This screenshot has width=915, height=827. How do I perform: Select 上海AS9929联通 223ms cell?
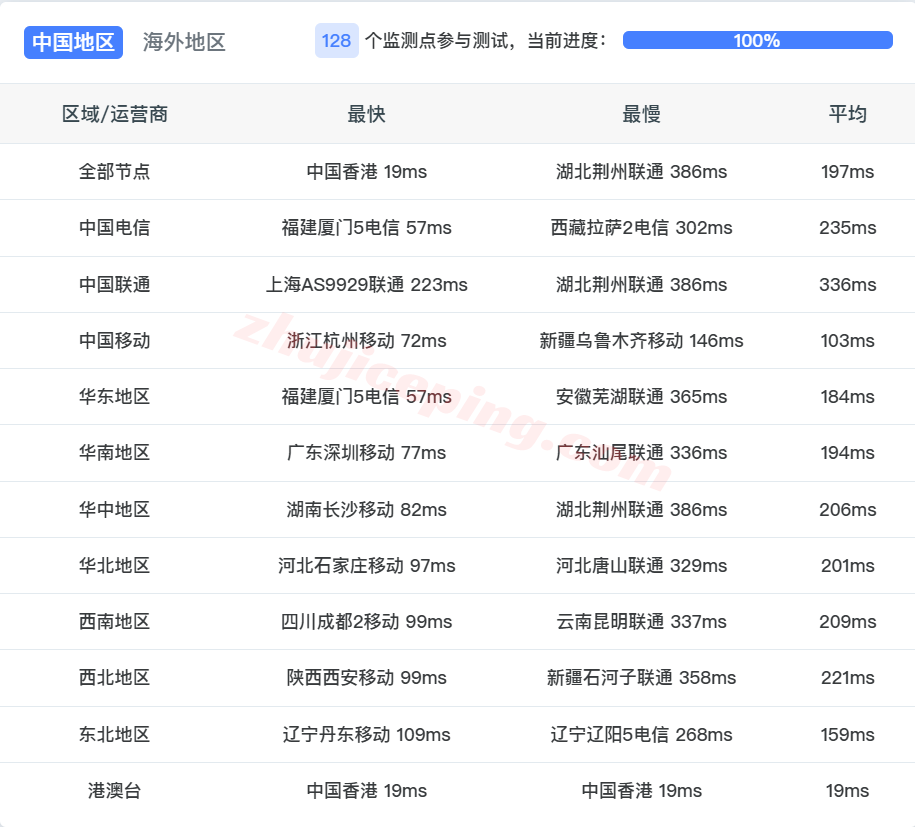(366, 285)
